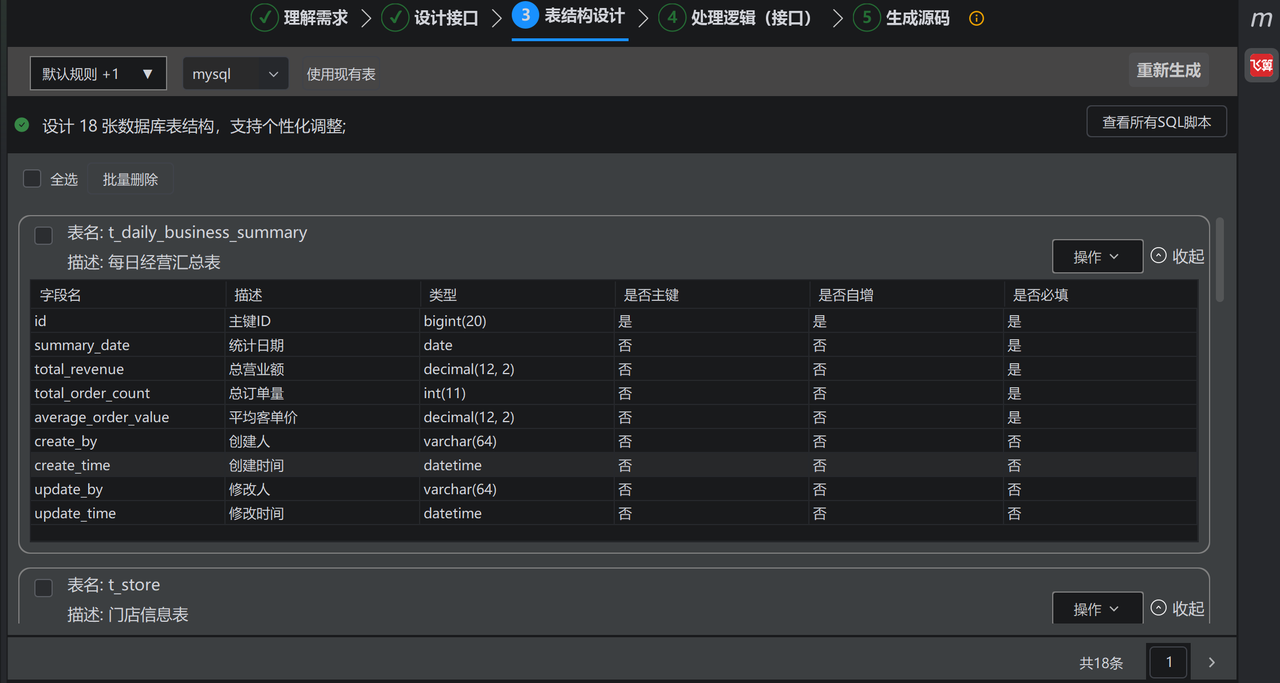Check the t_daily_business_summary table checkbox

point(44,235)
